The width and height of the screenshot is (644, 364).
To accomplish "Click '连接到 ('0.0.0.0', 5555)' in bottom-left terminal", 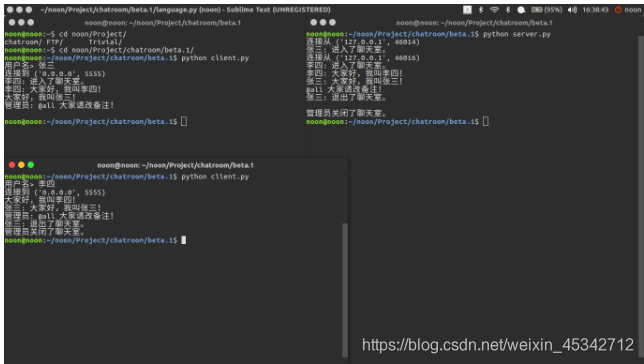I will tap(55, 193).
